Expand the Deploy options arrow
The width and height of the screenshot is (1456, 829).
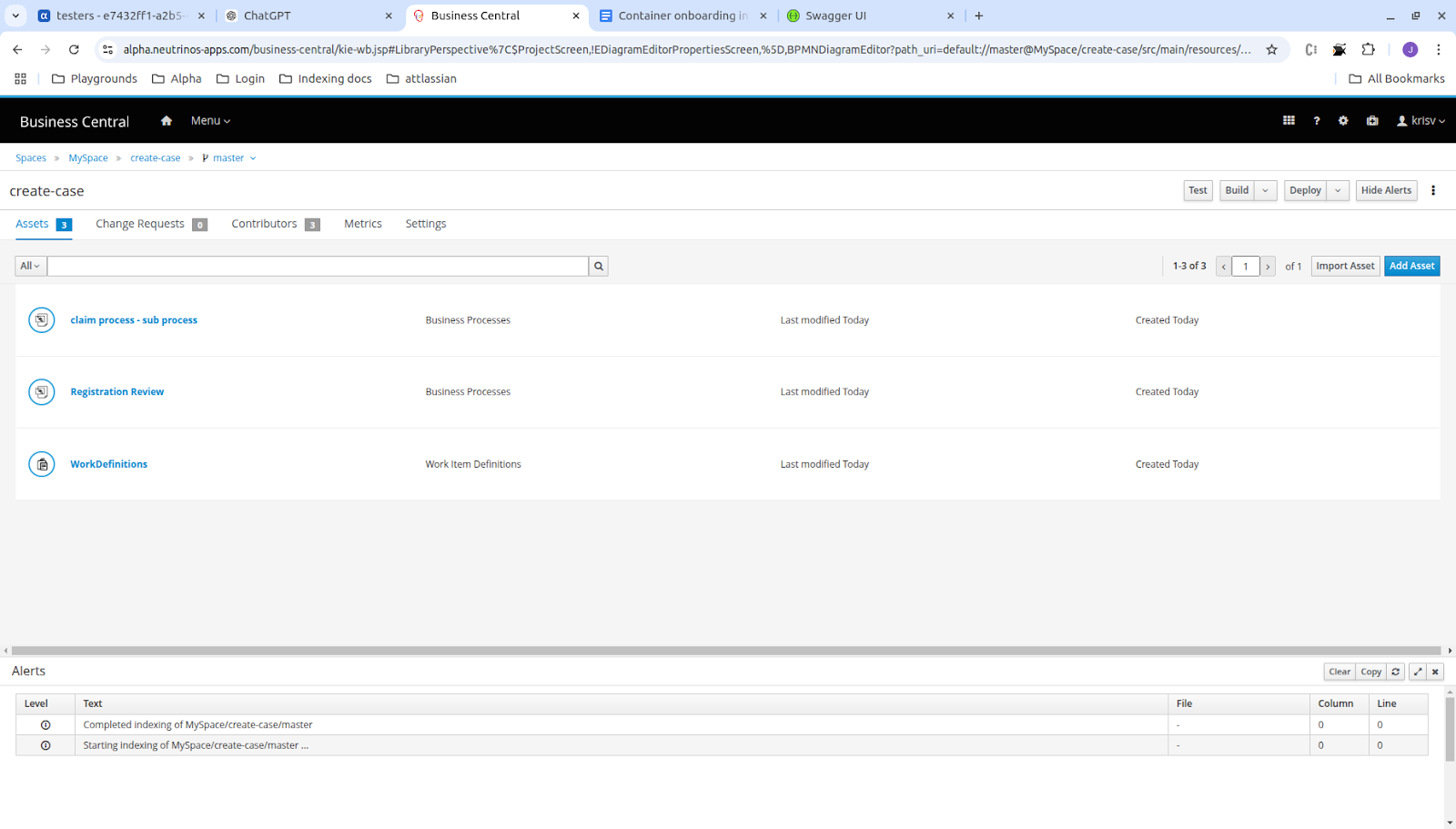click(x=1338, y=190)
